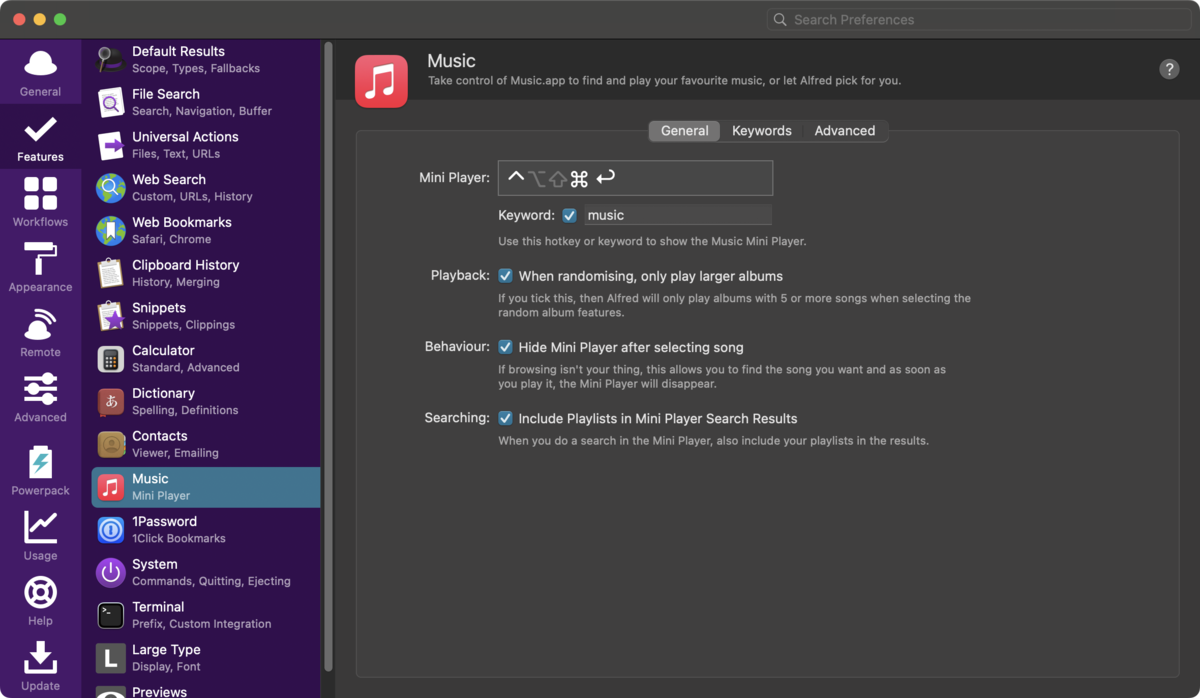Click the '1Click Bookmarks' subtitle
This screenshot has width=1200, height=698.
[179, 539]
